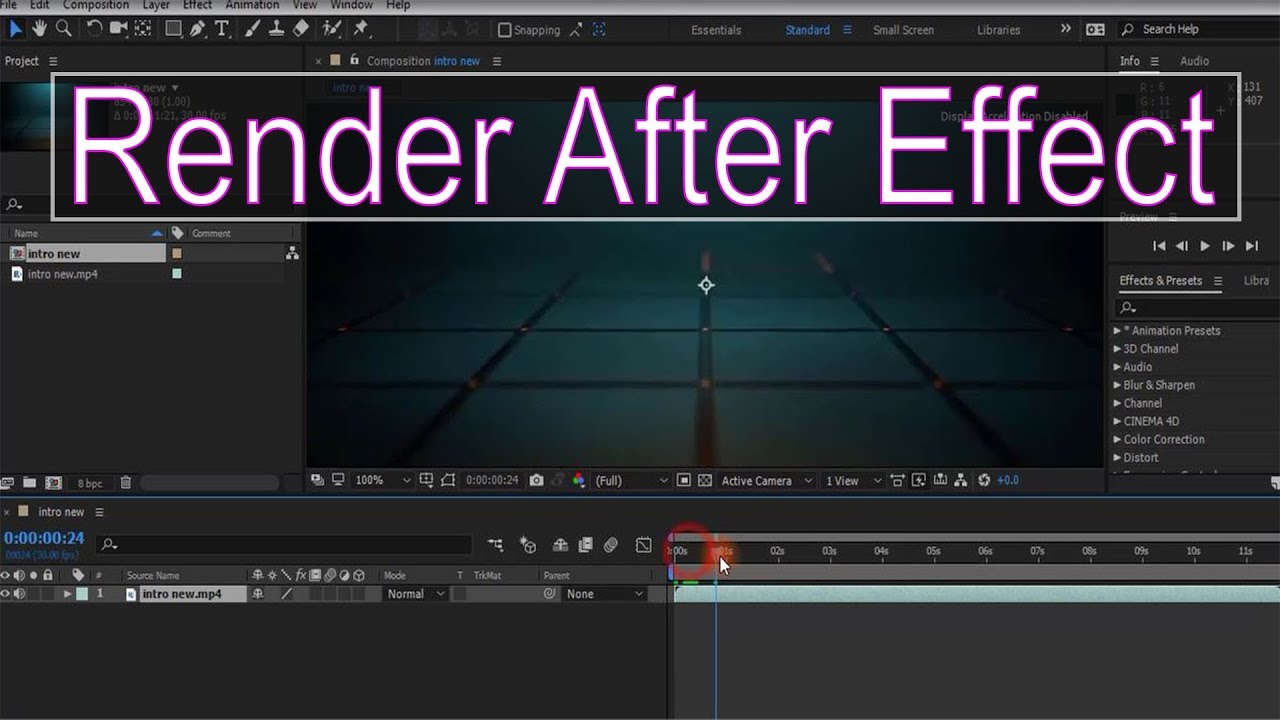
Task: Select the Rotation tool
Action: [94, 29]
